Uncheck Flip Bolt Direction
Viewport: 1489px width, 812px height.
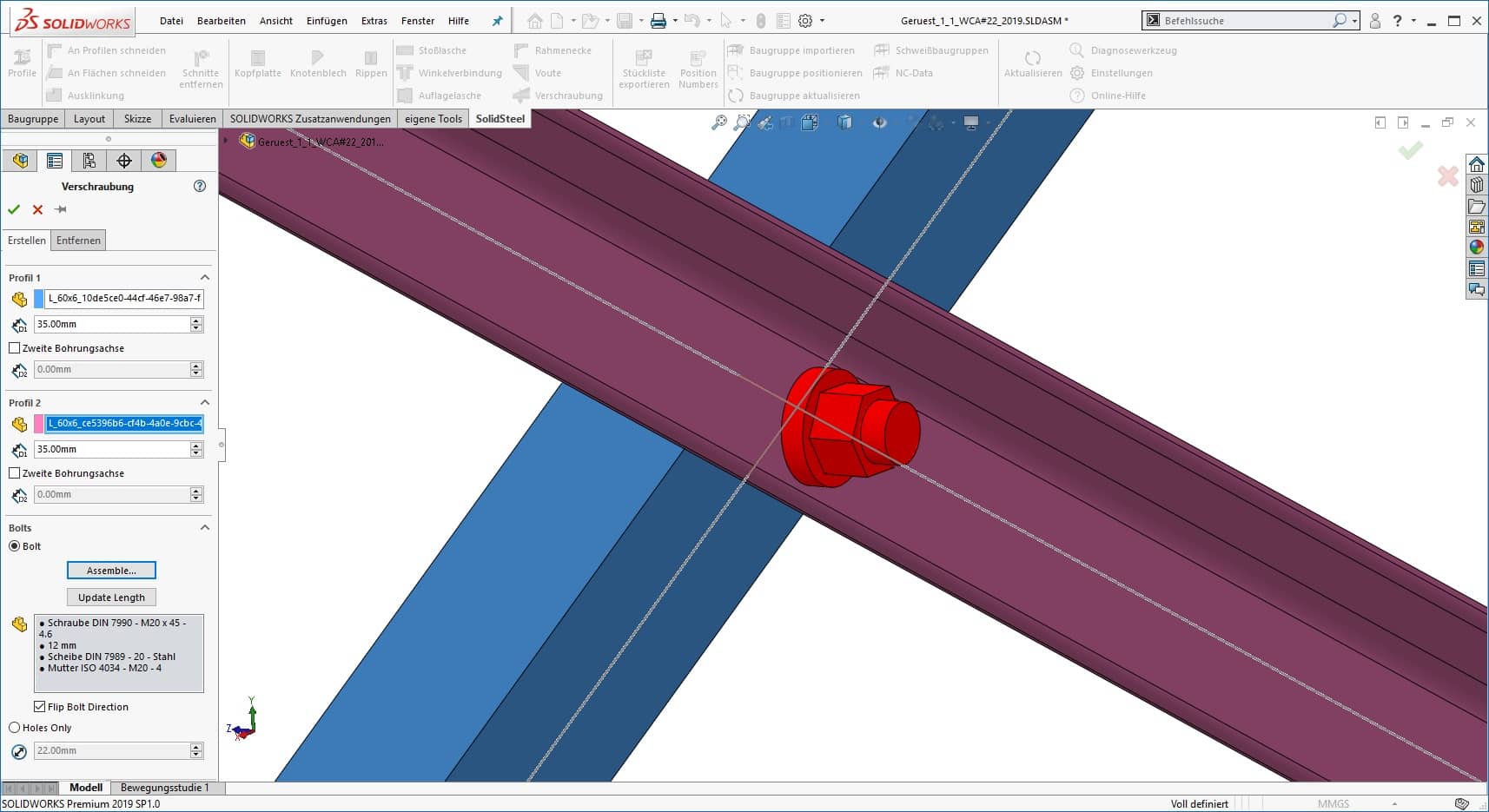tap(39, 707)
